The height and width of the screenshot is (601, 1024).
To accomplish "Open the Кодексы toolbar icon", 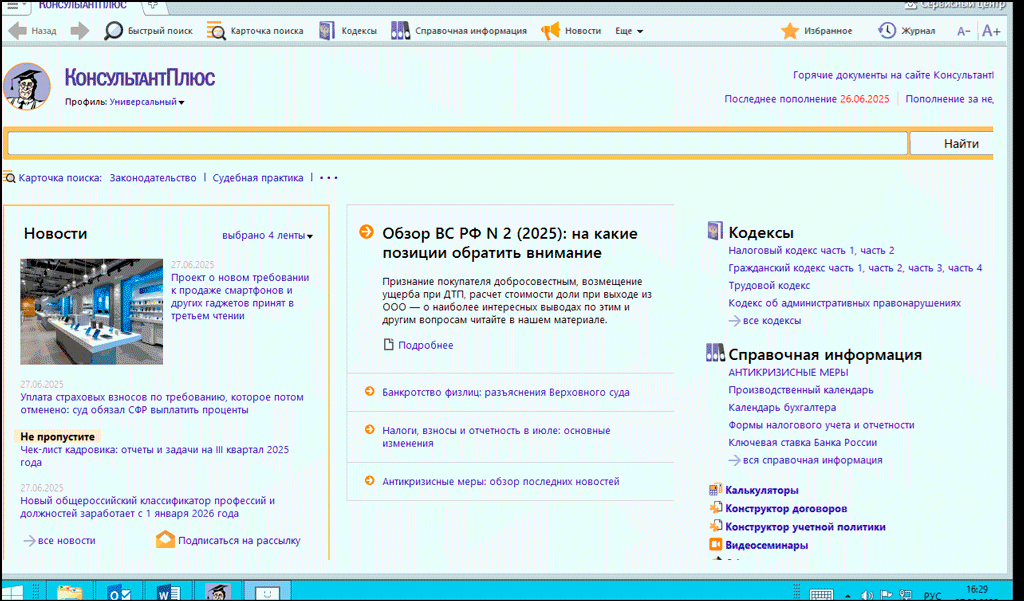I will [327, 31].
